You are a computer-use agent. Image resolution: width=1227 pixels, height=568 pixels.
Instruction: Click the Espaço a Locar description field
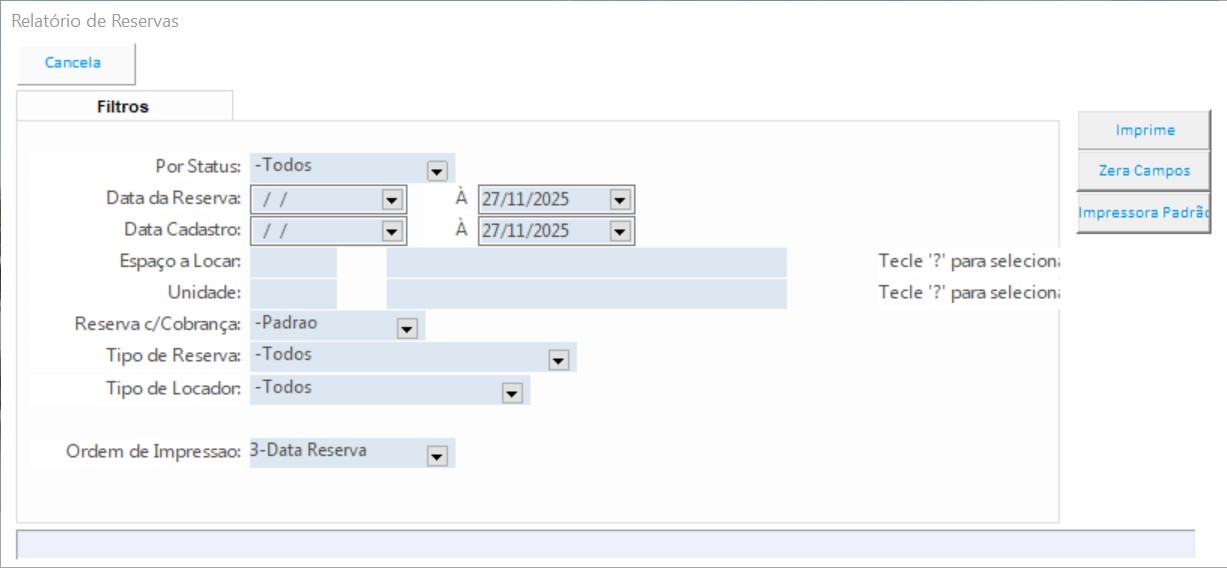pos(586,263)
